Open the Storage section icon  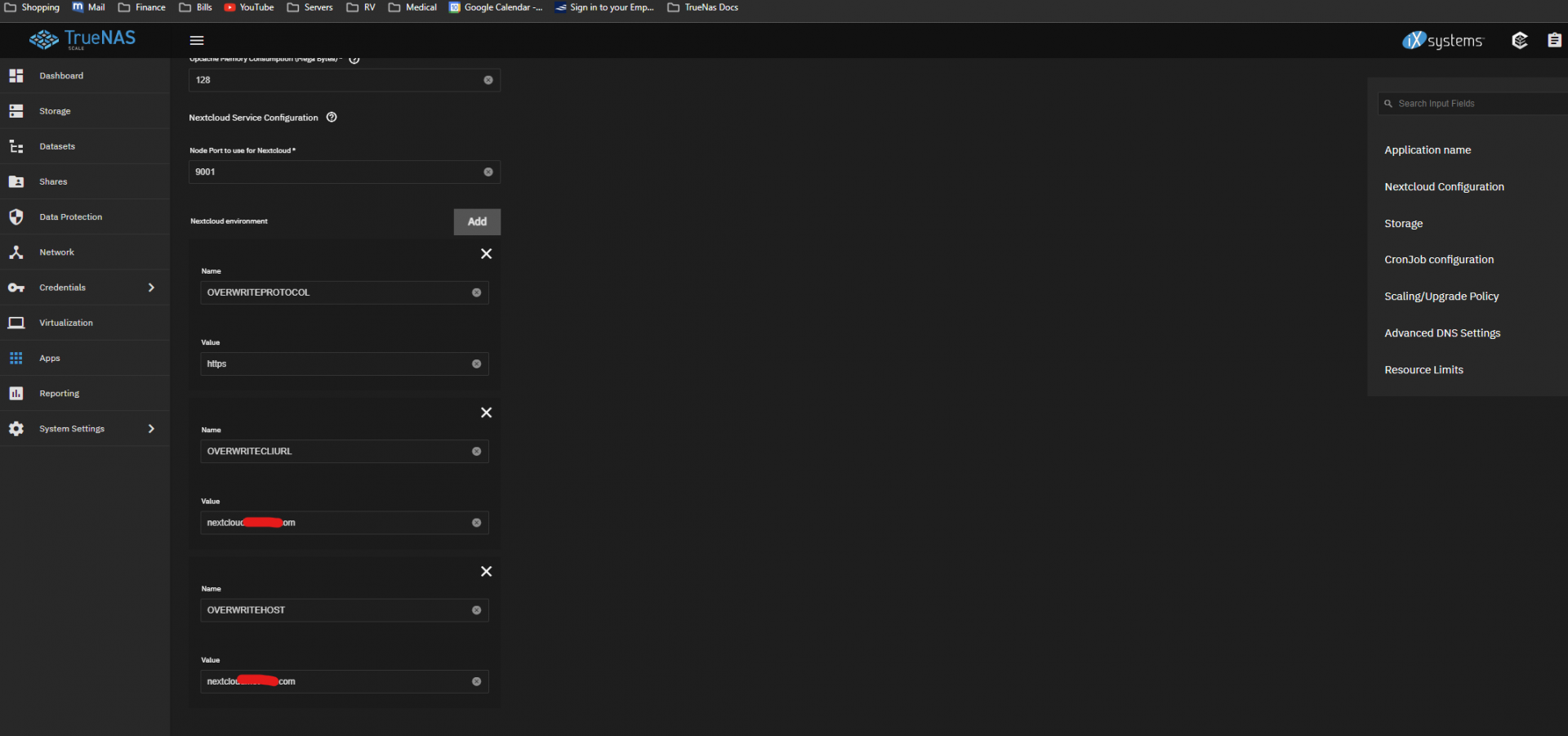(16, 111)
